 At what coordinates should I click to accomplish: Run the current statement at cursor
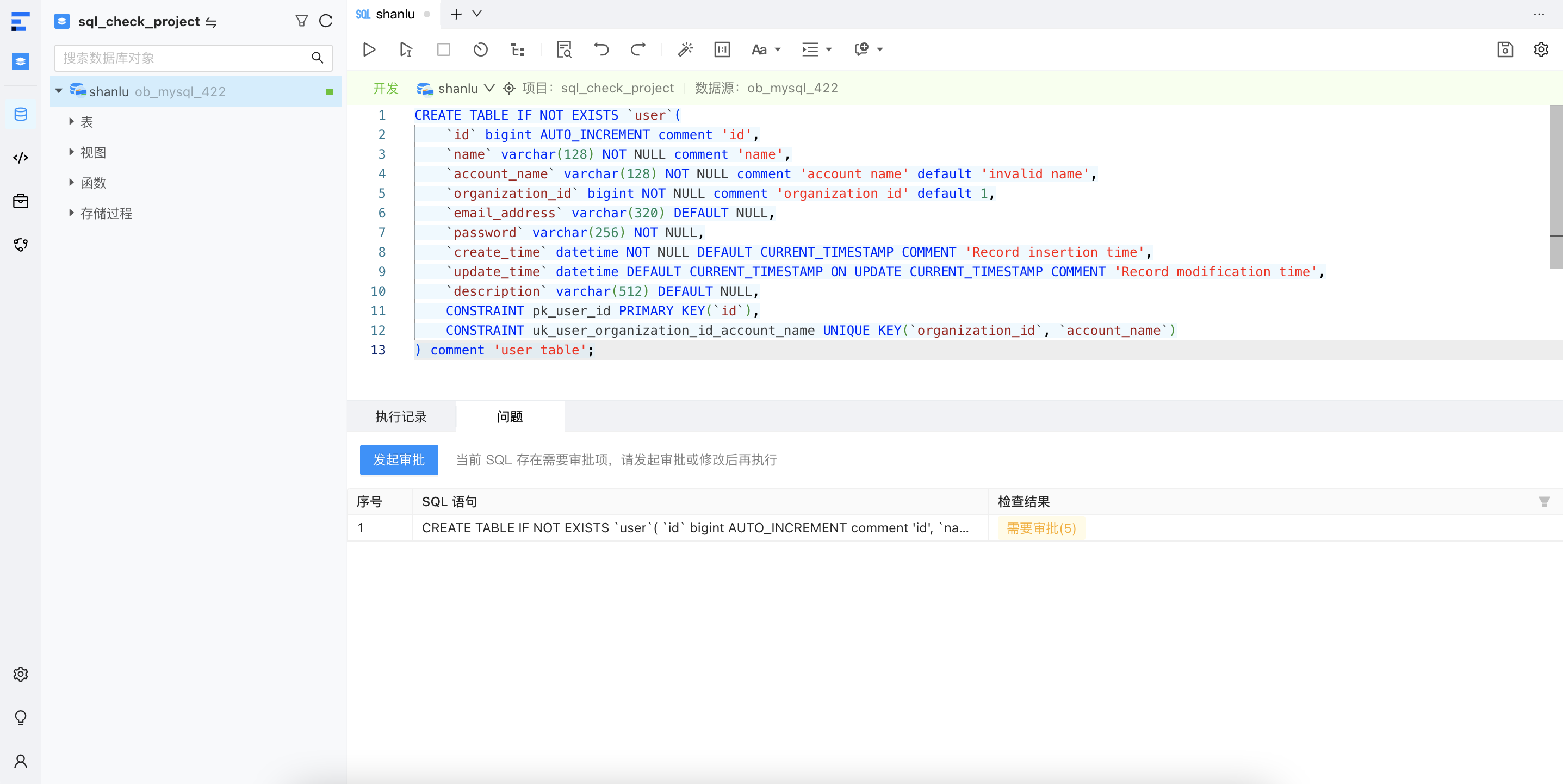click(x=406, y=49)
